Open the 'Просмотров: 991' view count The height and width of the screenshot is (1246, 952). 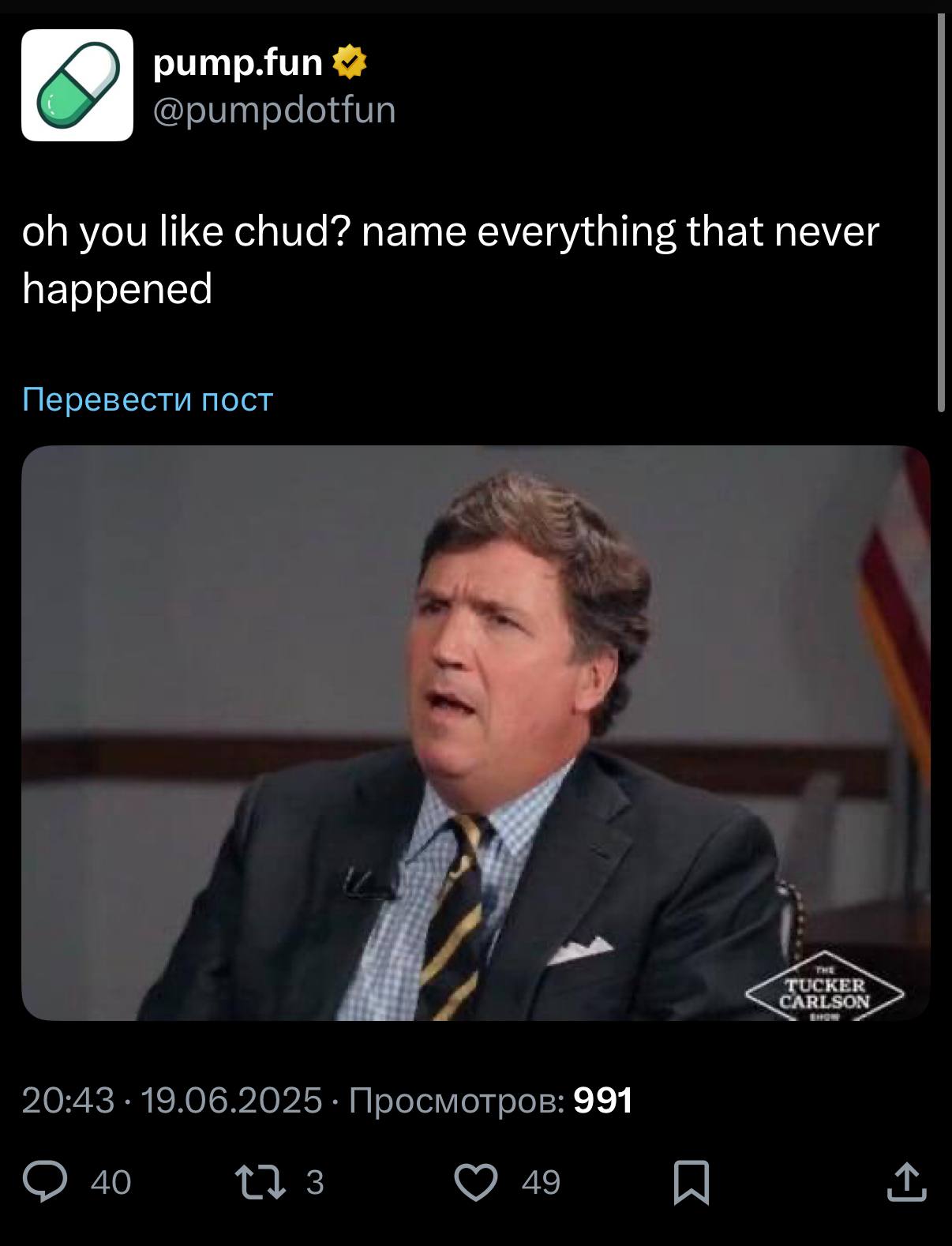(490, 1100)
